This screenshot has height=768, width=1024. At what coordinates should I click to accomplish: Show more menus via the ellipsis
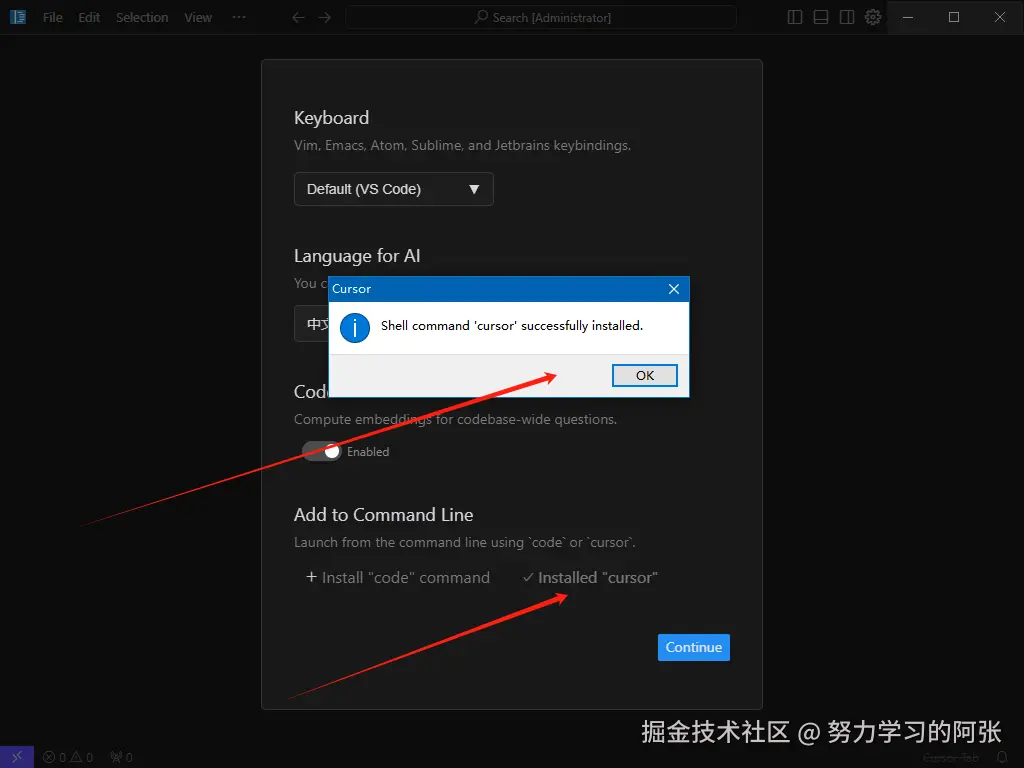[239, 18]
